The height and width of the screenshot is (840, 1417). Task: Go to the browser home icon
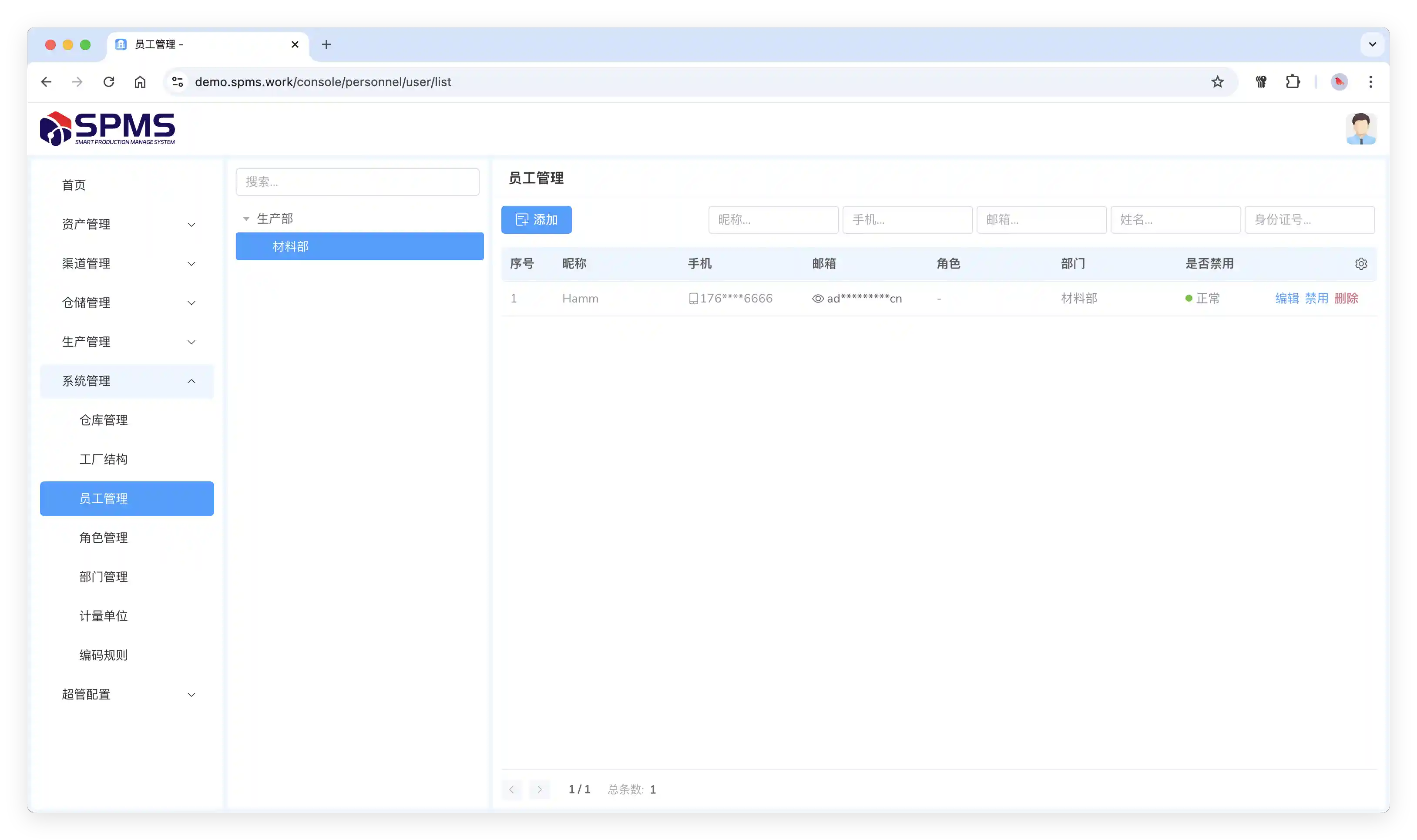pos(140,82)
